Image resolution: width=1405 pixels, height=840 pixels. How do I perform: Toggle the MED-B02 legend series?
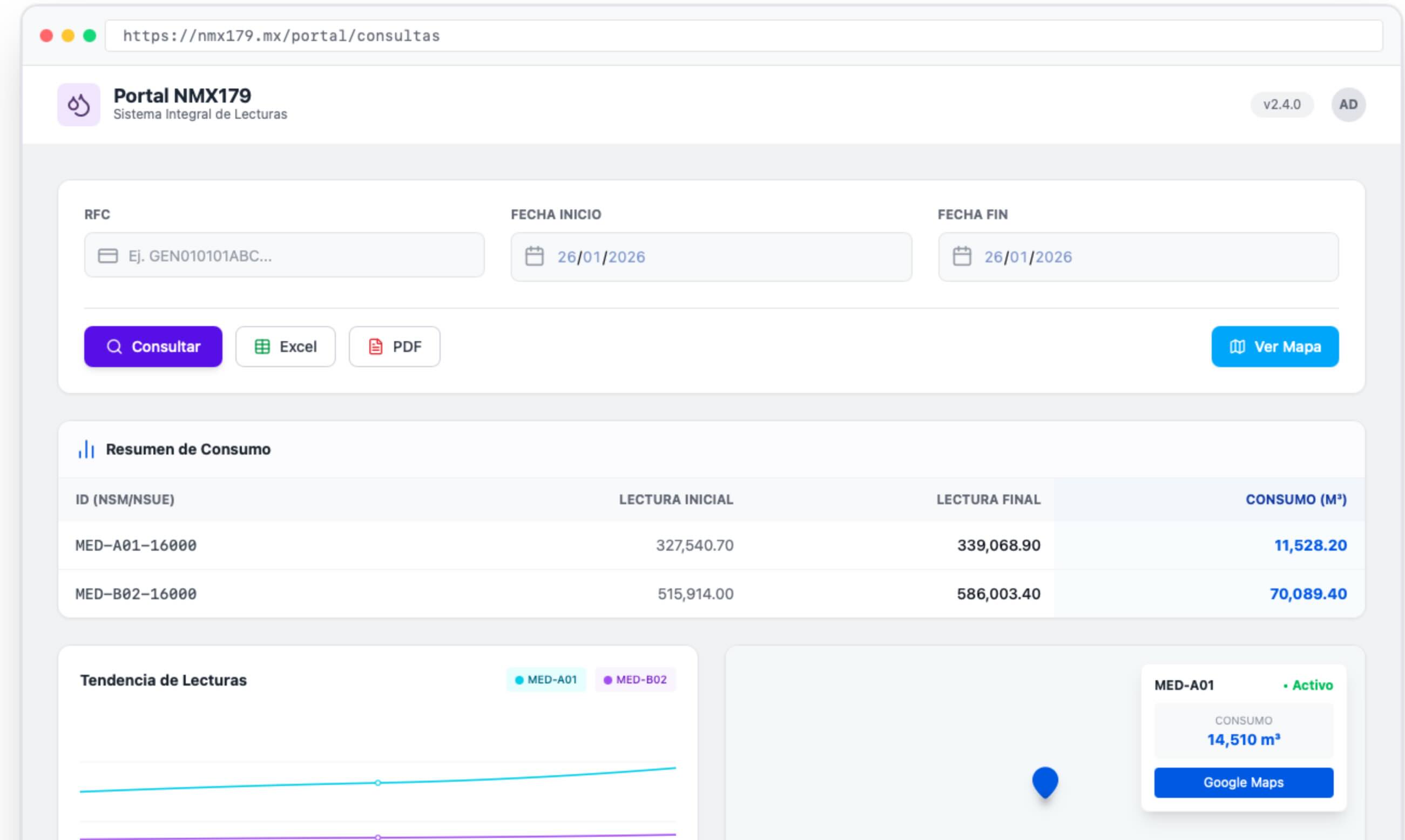click(634, 679)
